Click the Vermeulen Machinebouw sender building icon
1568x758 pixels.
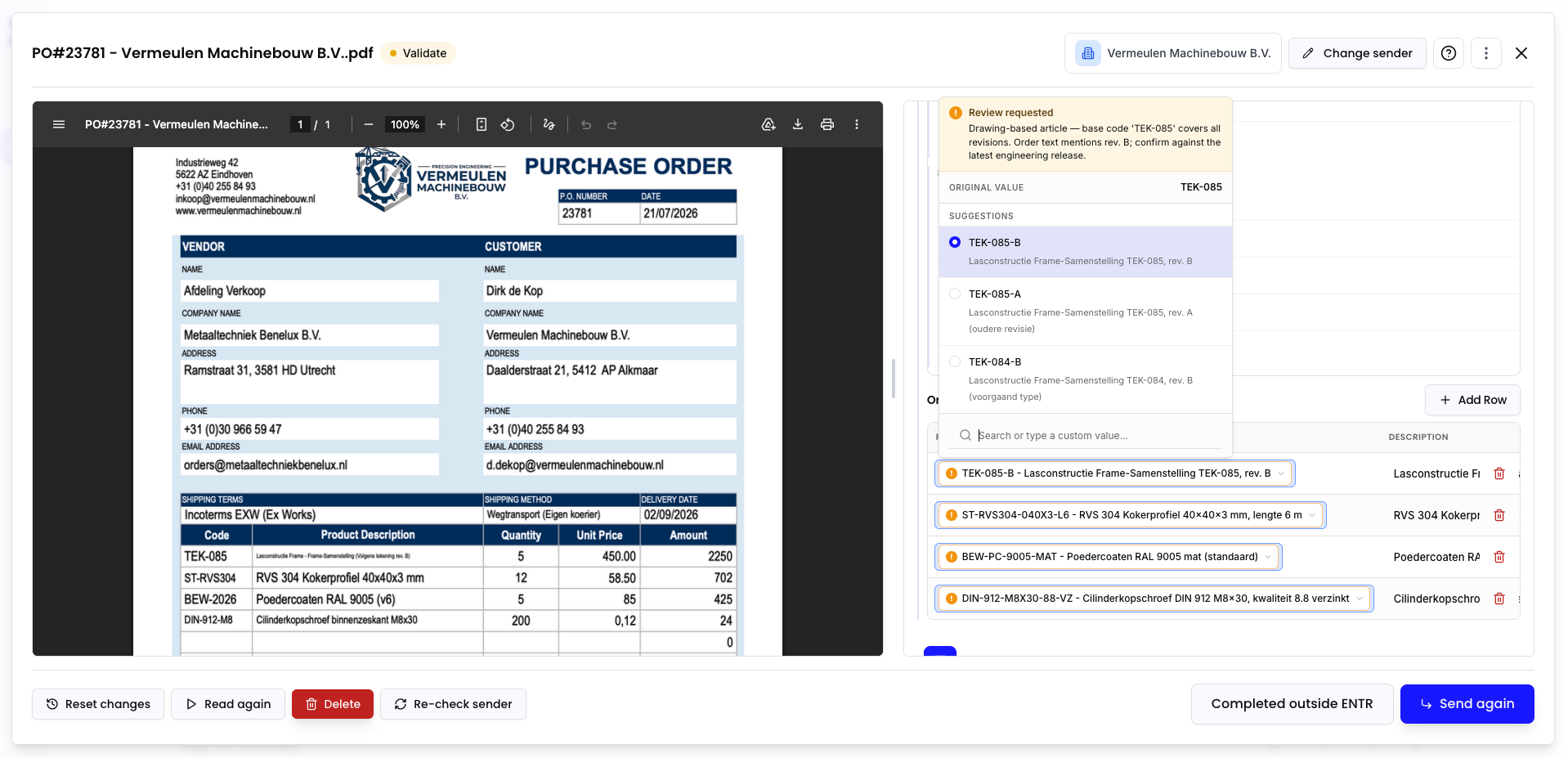click(x=1088, y=53)
